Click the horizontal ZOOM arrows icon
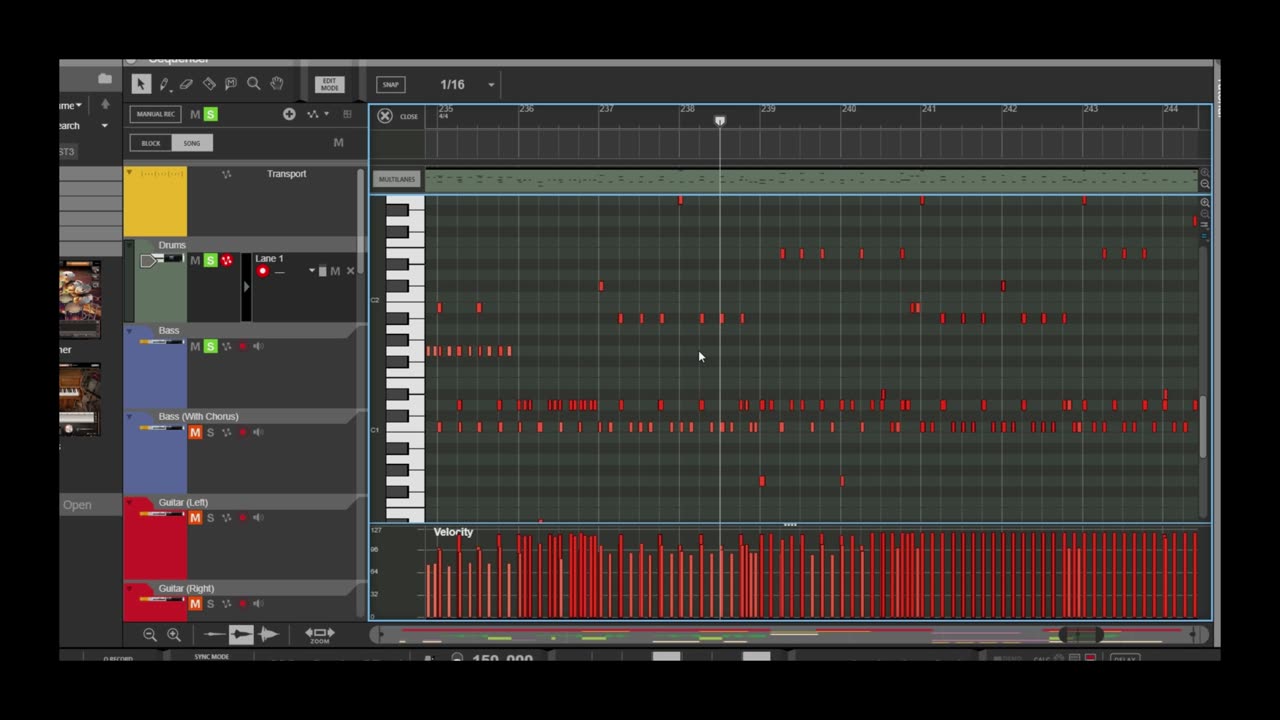This screenshot has width=1280, height=720. coord(320,634)
